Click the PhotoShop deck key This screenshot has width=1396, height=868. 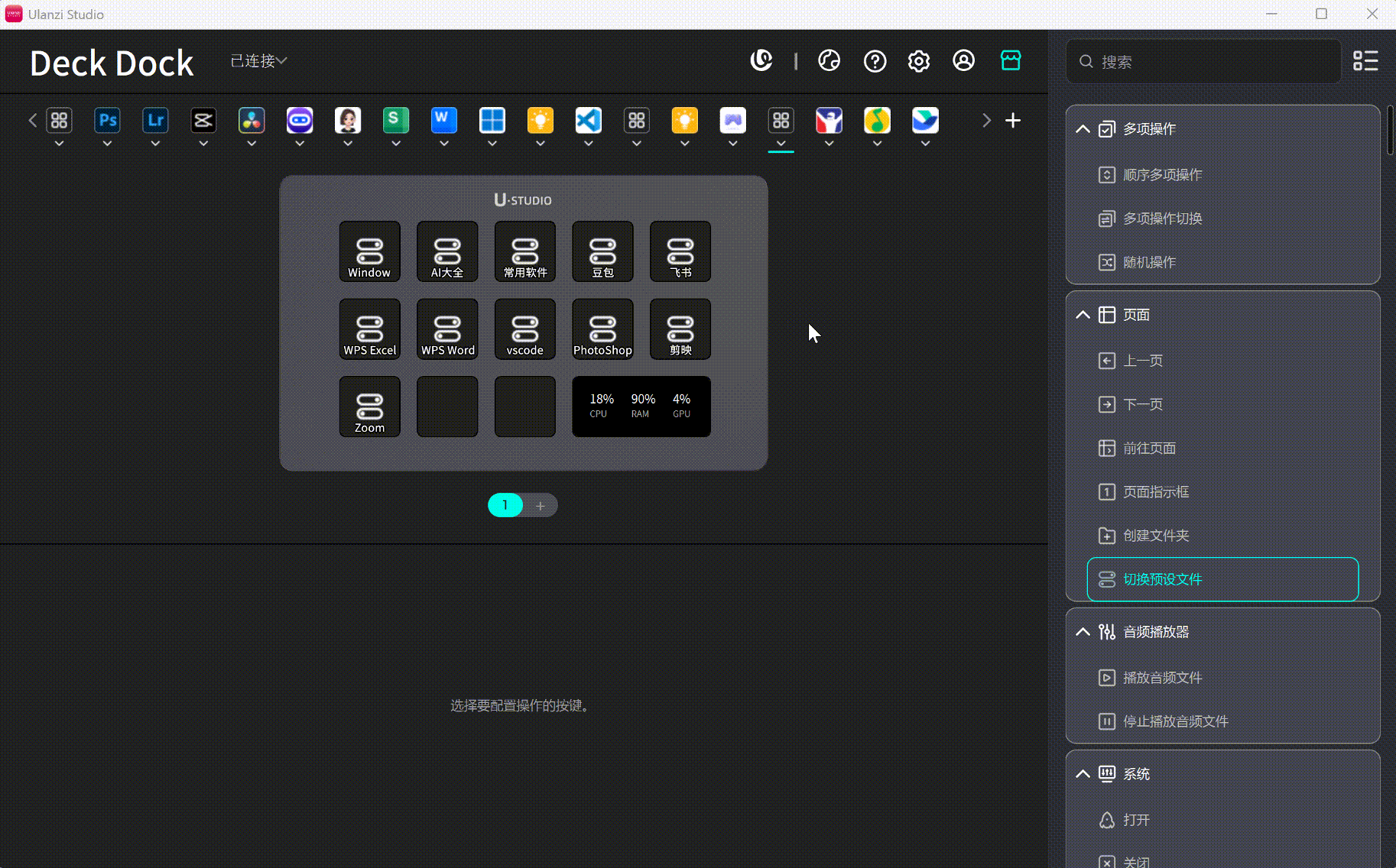pyautogui.click(x=602, y=329)
